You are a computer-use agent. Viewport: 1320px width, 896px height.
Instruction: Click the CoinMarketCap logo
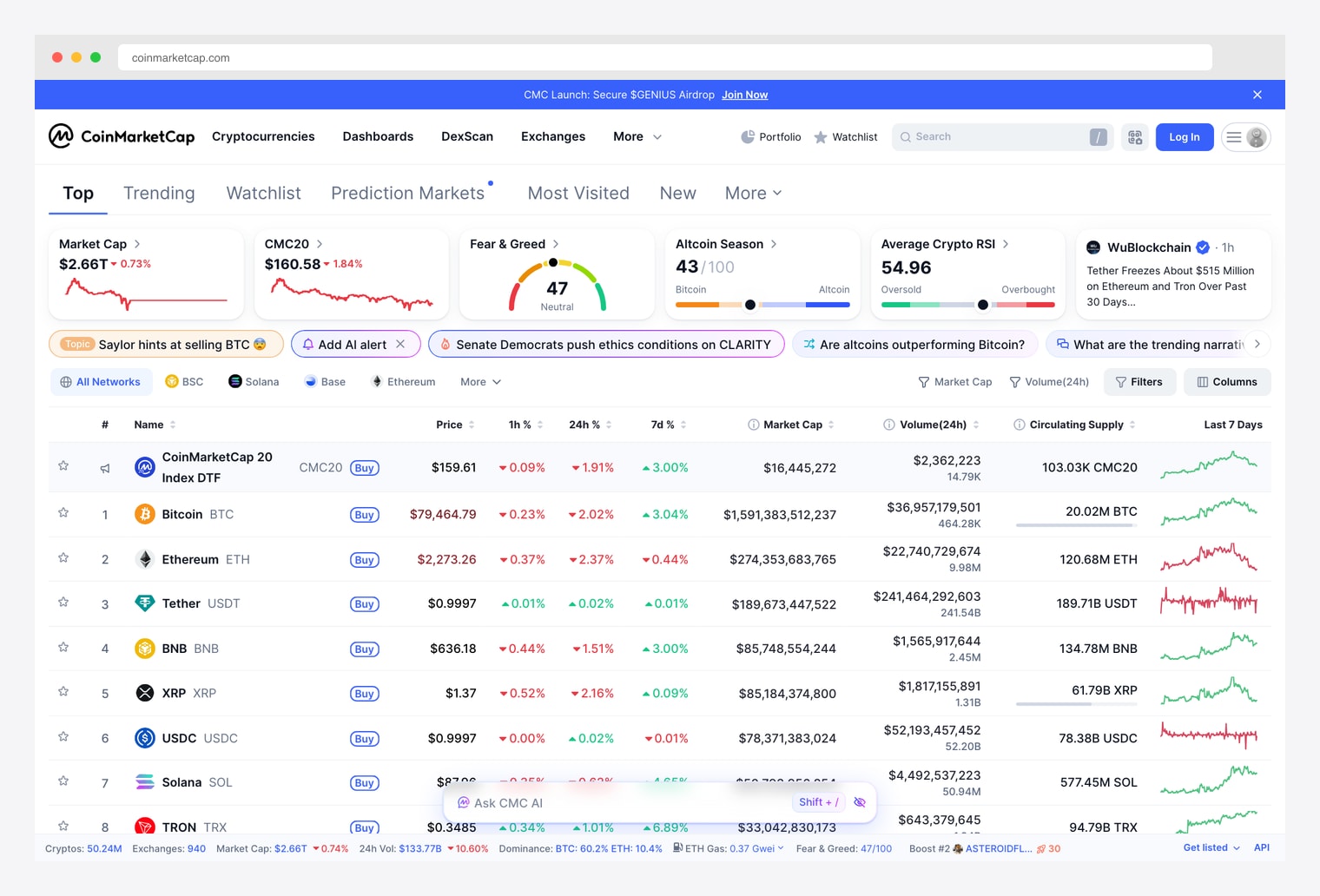pyautogui.click(x=122, y=136)
